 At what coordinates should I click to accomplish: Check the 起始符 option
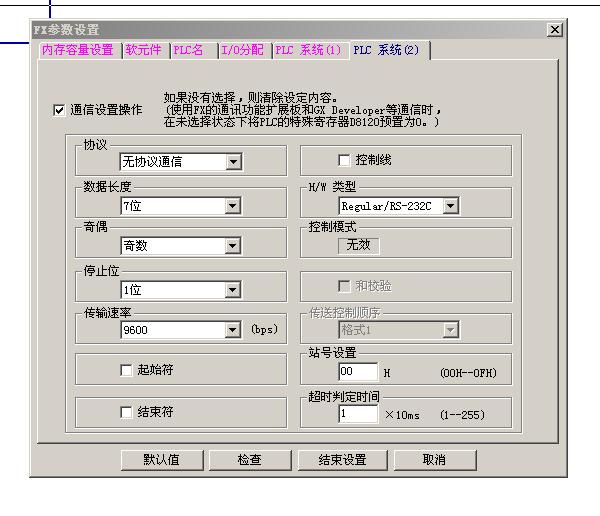(x=126, y=370)
